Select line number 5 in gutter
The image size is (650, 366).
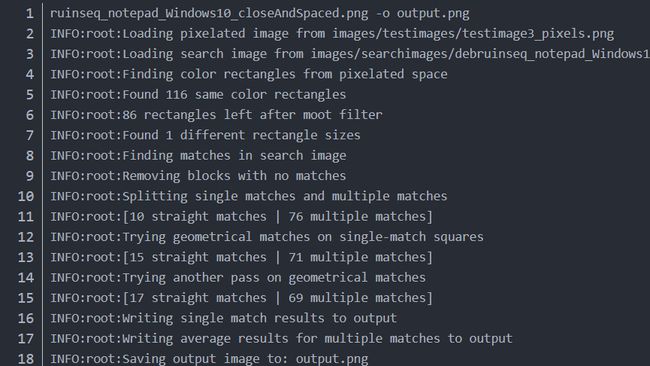click(29, 95)
